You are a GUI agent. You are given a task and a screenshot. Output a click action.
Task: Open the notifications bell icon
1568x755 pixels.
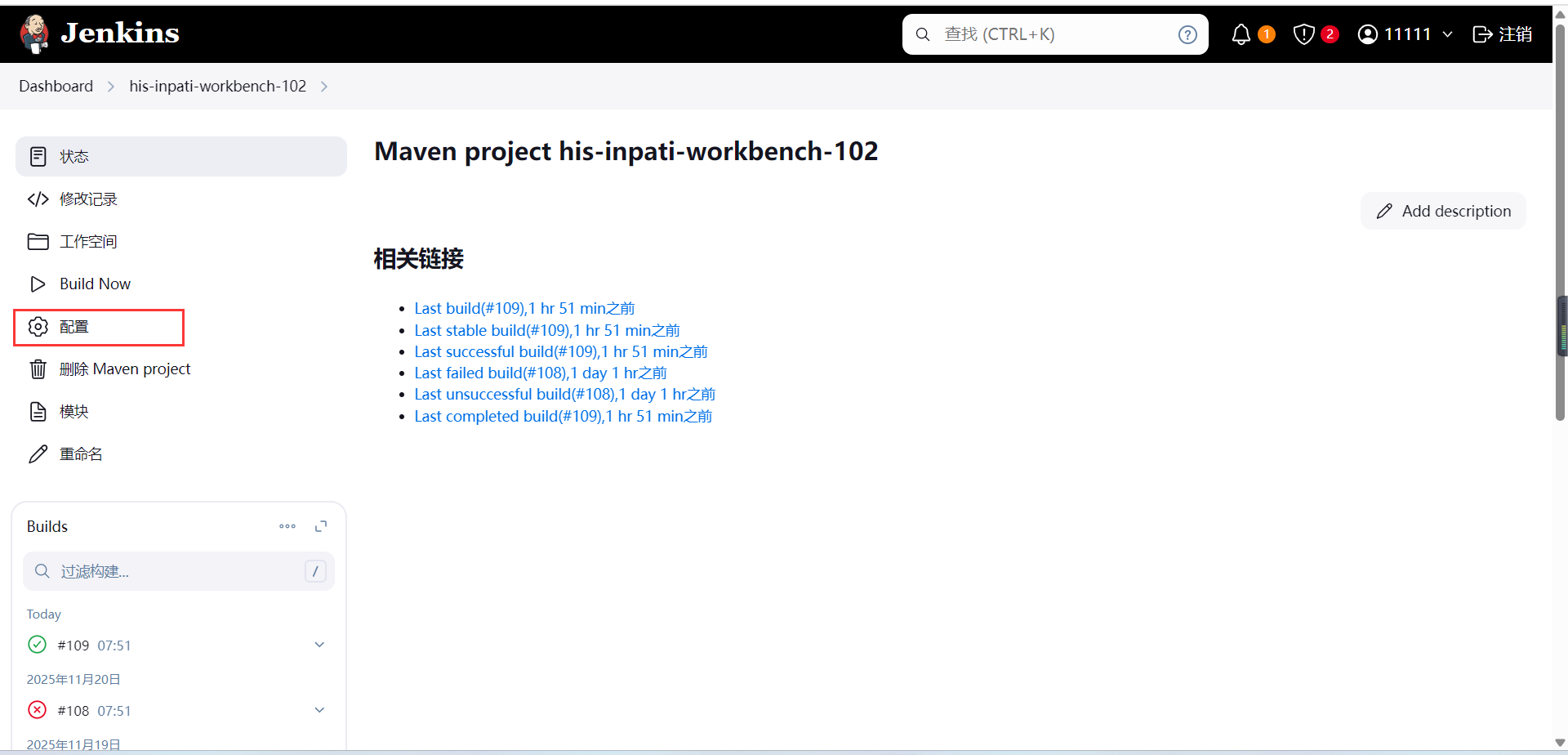click(x=1241, y=34)
